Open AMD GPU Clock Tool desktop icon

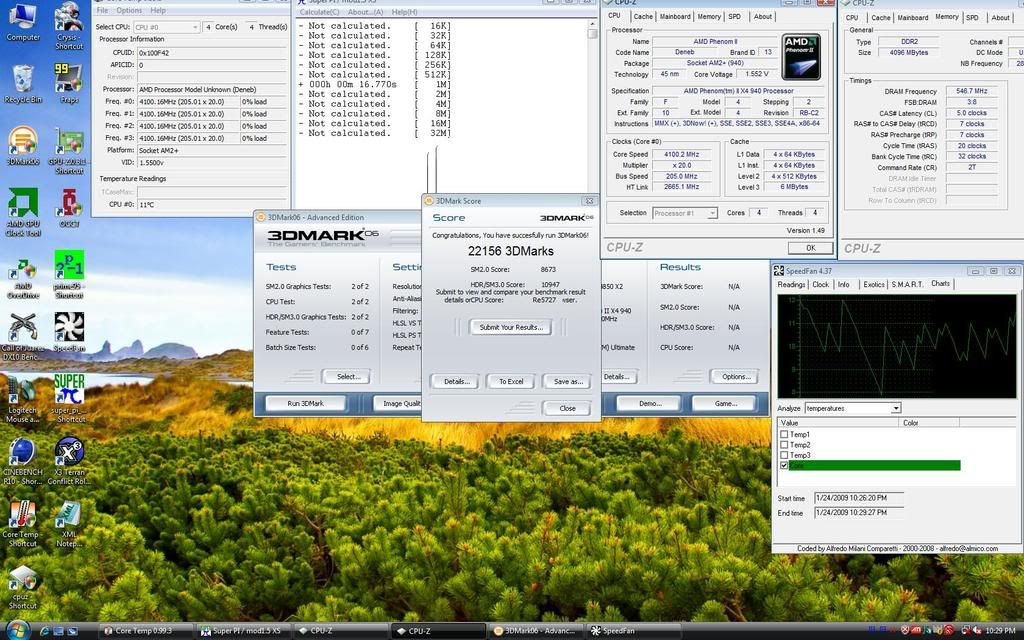click(23, 212)
